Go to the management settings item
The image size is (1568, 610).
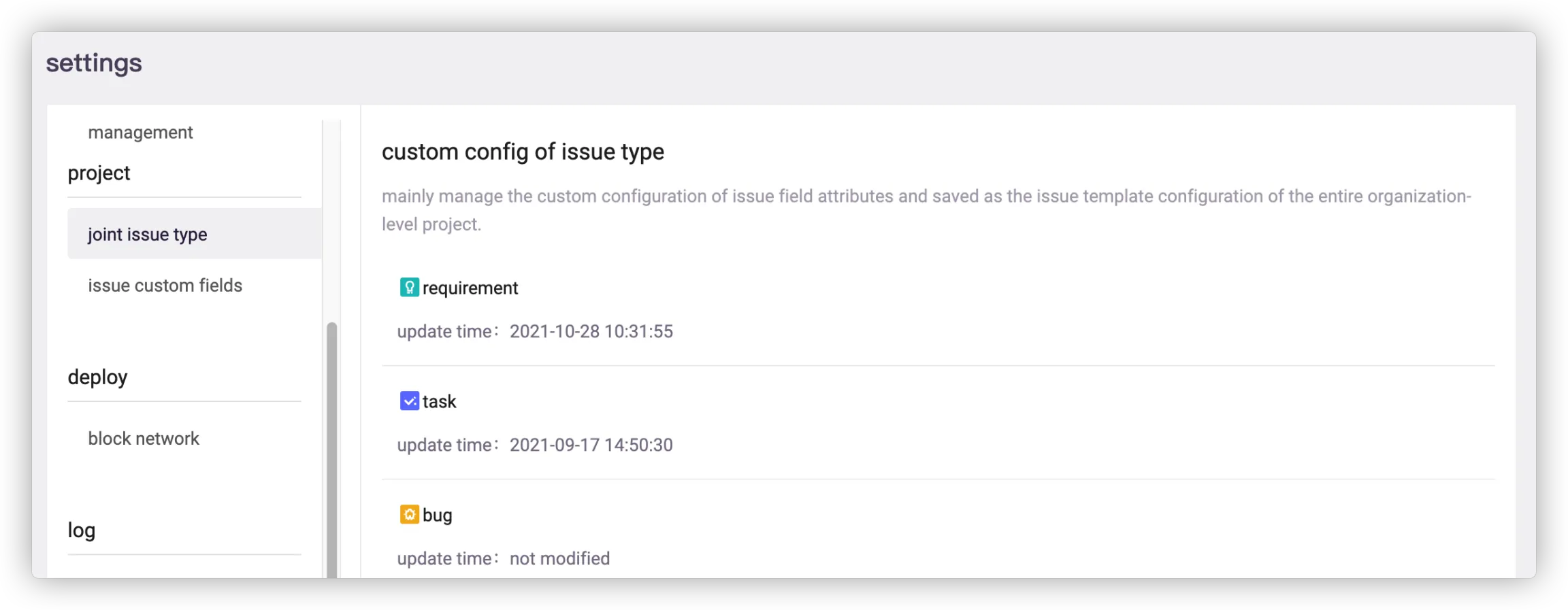pyautogui.click(x=140, y=133)
